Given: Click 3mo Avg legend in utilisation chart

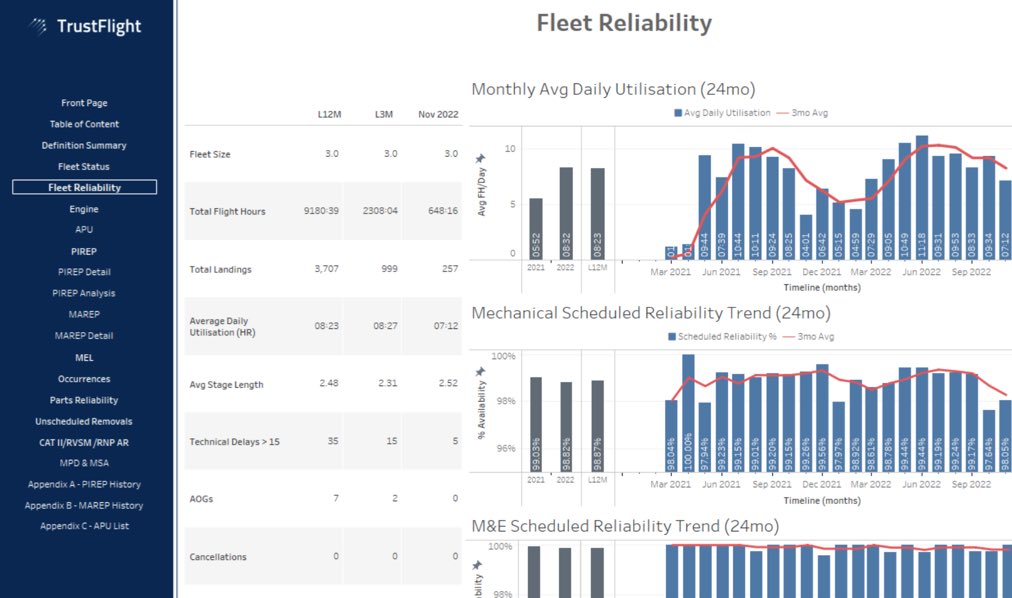Looking at the screenshot, I should (x=802, y=113).
